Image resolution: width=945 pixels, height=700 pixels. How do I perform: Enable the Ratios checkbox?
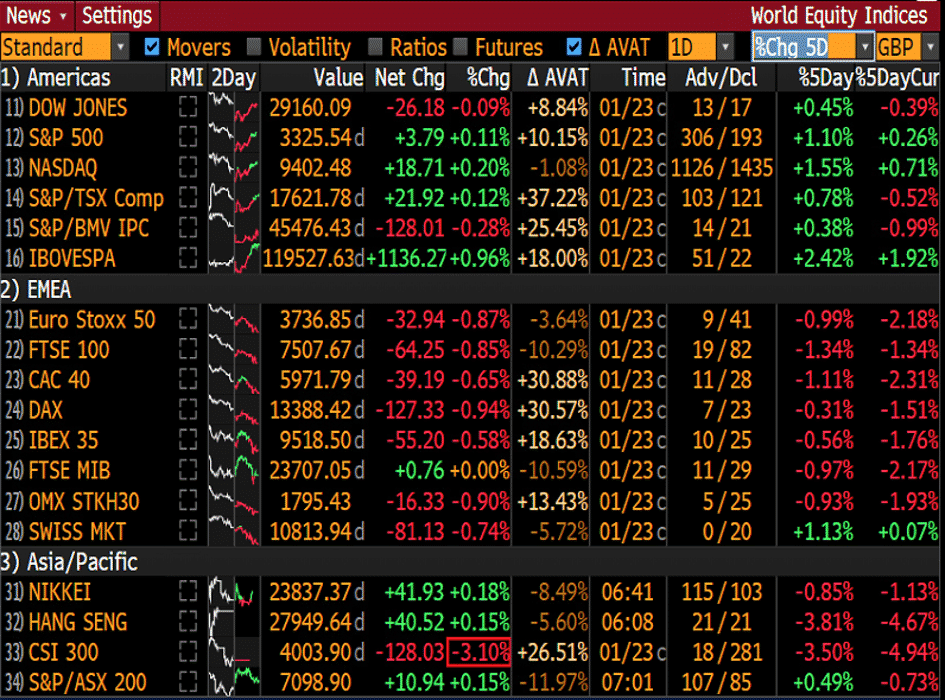(x=375, y=46)
